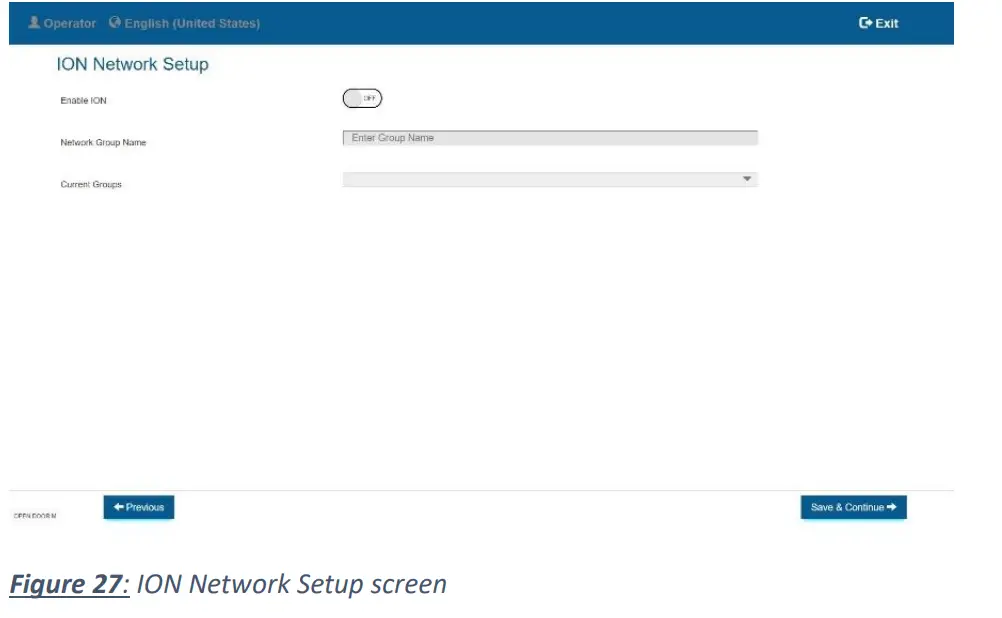Open the Current Groups dropdown arrow
The height and width of the screenshot is (618, 1002).
tap(746, 179)
